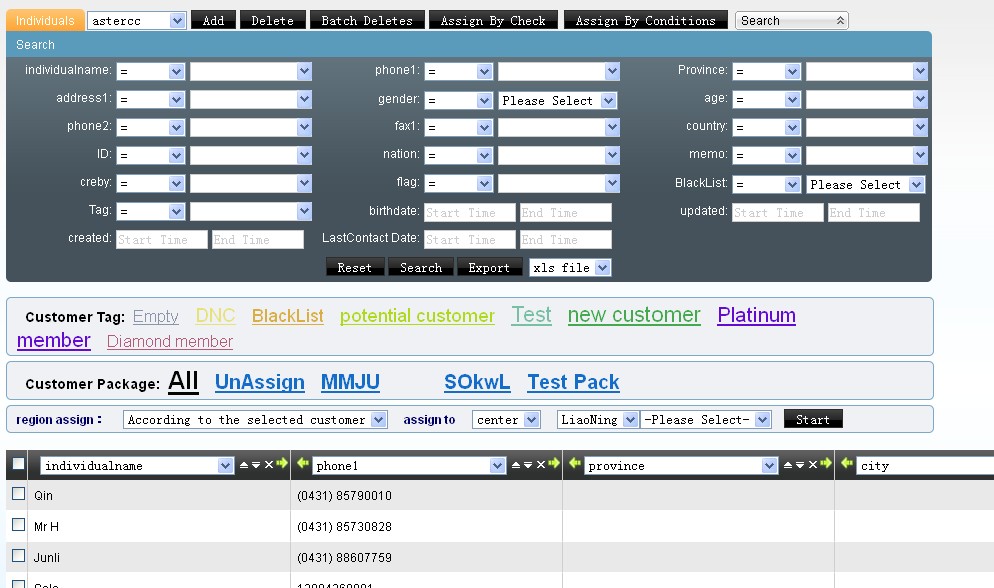
Task: Move city column left with green arrow
Action: click(x=848, y=465)
